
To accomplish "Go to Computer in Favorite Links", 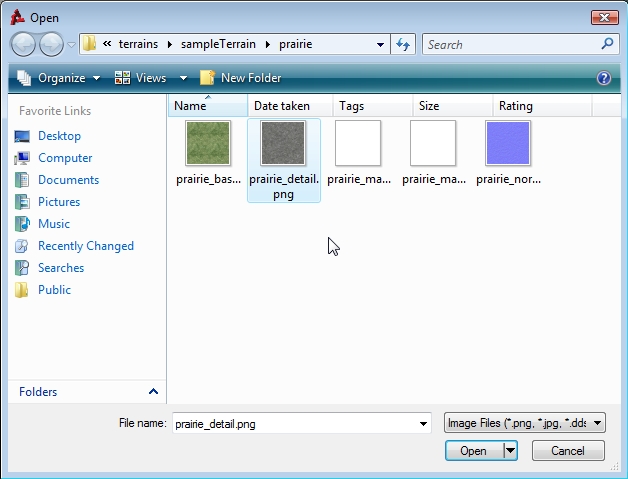I will [64, 158].
